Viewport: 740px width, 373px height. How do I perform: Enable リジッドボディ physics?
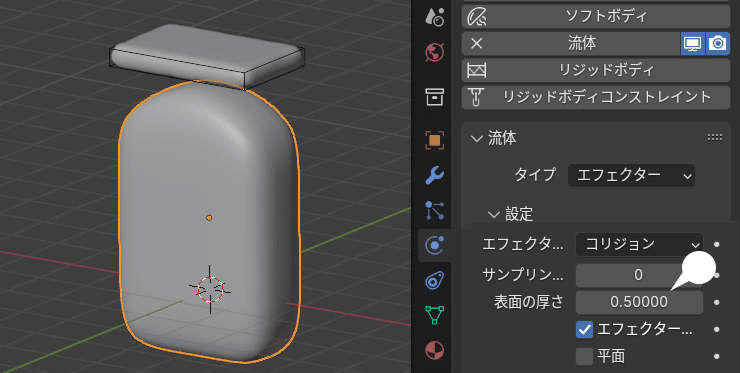(596, 70)
